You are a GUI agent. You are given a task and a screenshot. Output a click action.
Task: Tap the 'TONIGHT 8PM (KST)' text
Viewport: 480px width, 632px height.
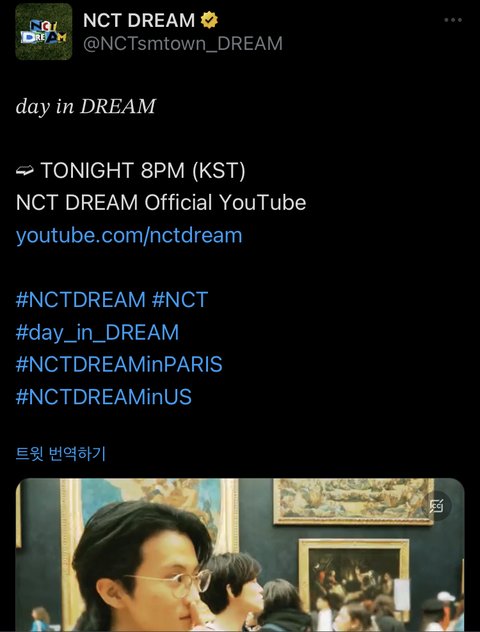coord(143,170)
